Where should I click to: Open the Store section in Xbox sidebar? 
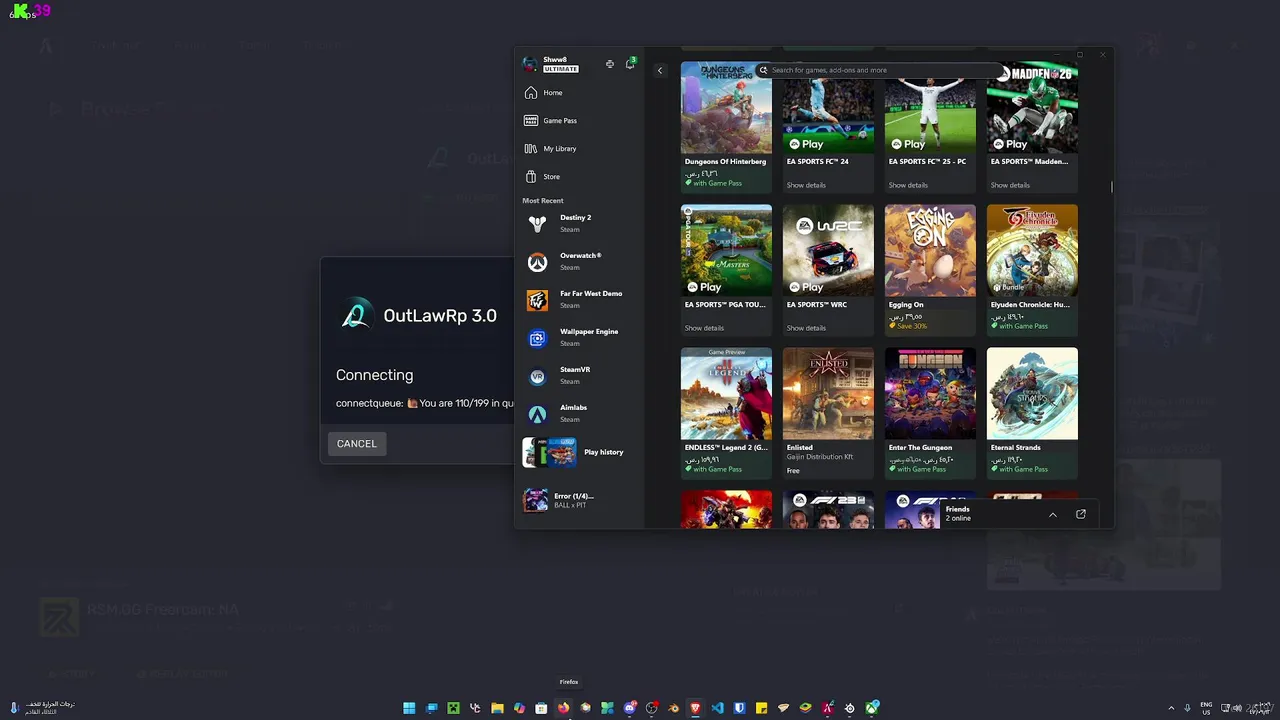coord(580,177)
